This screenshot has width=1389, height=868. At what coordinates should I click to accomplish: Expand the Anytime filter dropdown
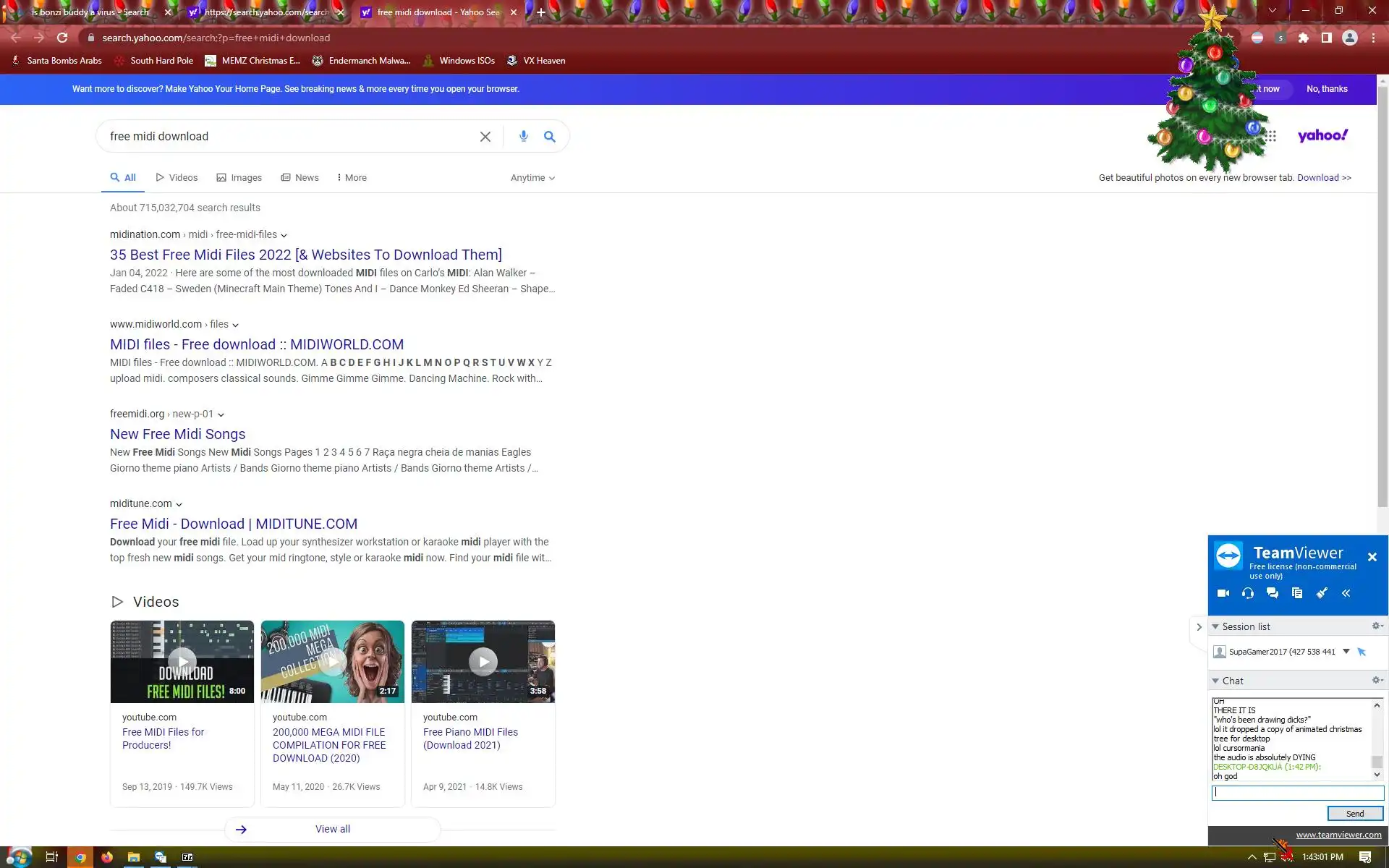532,178
